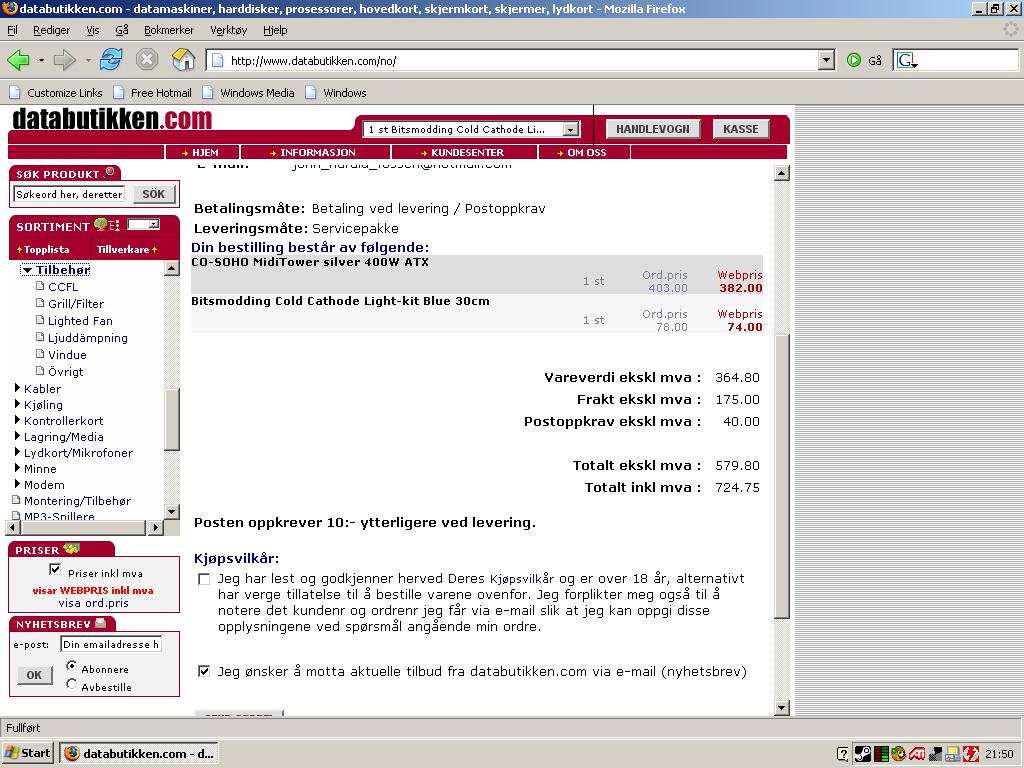
Task: Click the bear face tray icon
Action: coord(898,754)
